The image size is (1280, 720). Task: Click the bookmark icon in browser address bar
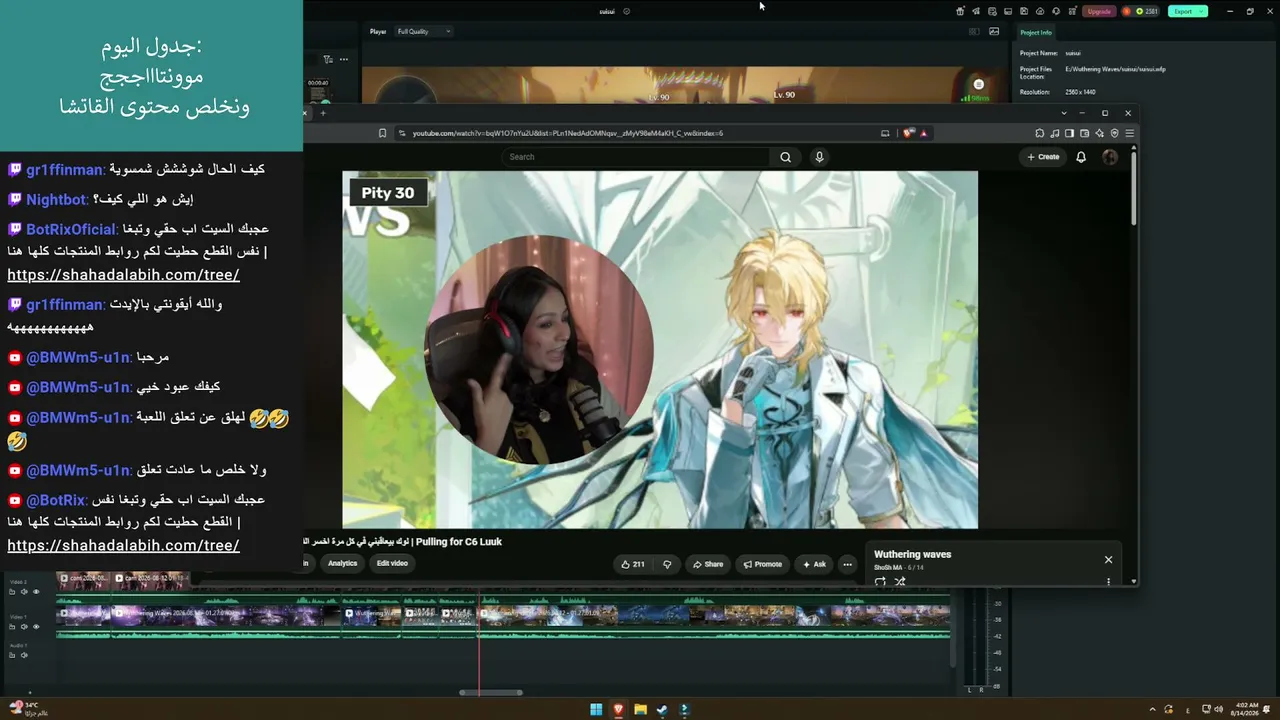point(382,133)
